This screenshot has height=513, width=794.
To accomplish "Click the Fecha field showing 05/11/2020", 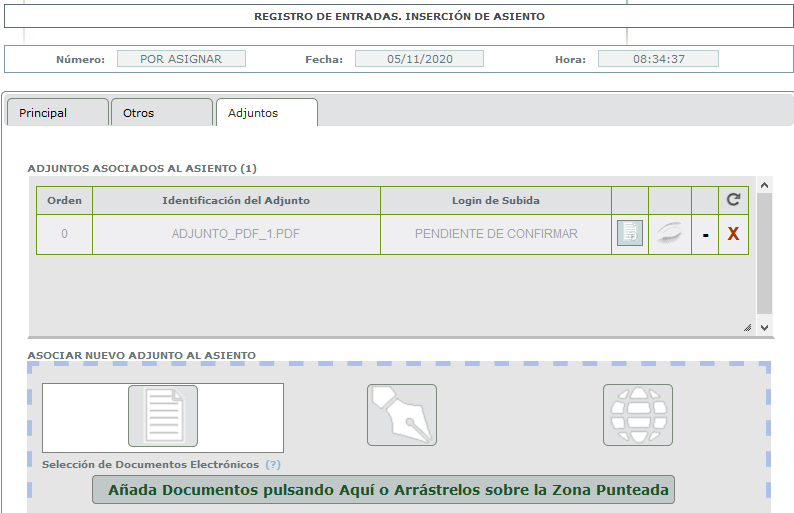I will click(419, 59).
